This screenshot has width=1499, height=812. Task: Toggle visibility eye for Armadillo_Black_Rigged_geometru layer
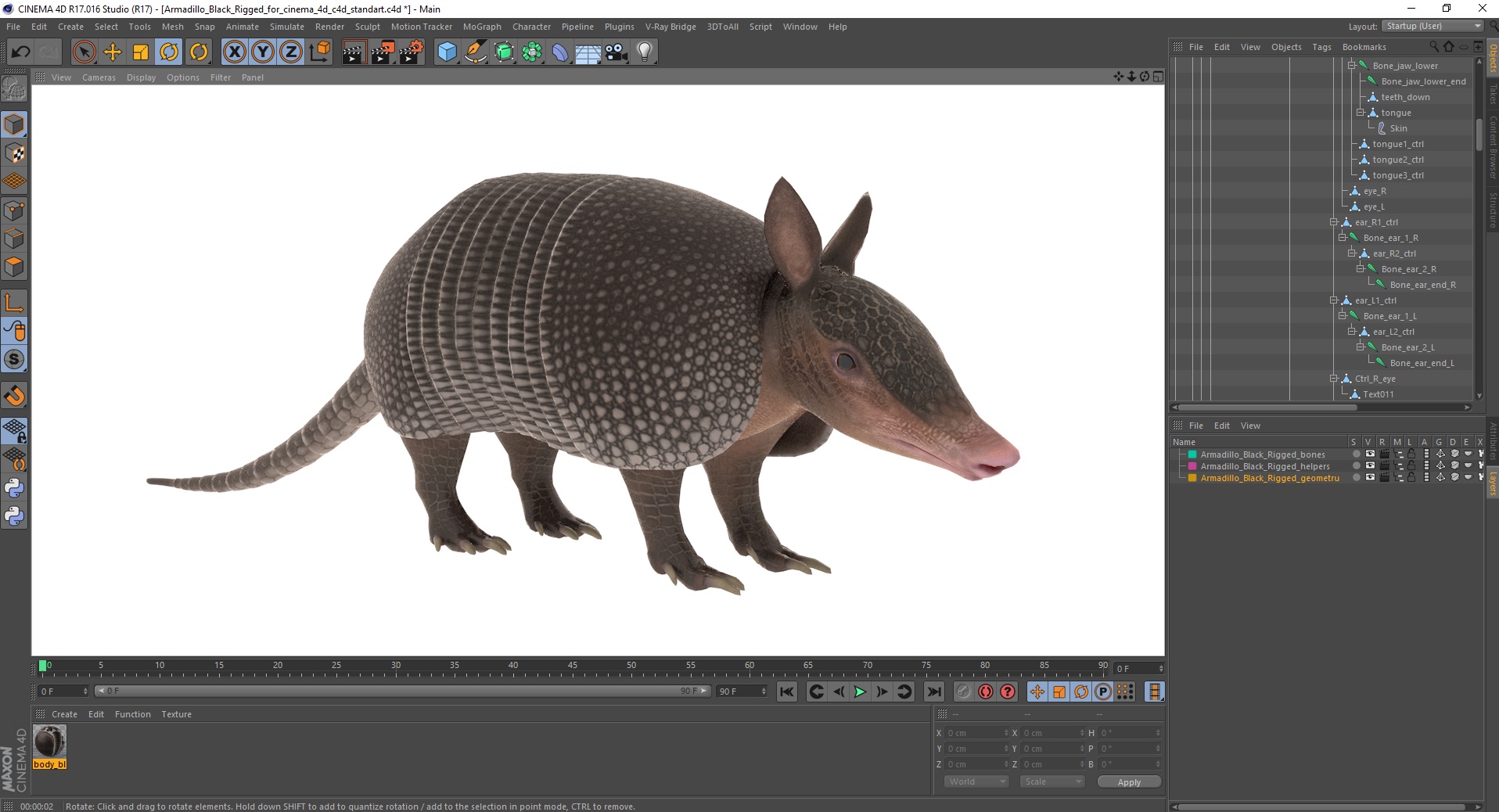1370,477
